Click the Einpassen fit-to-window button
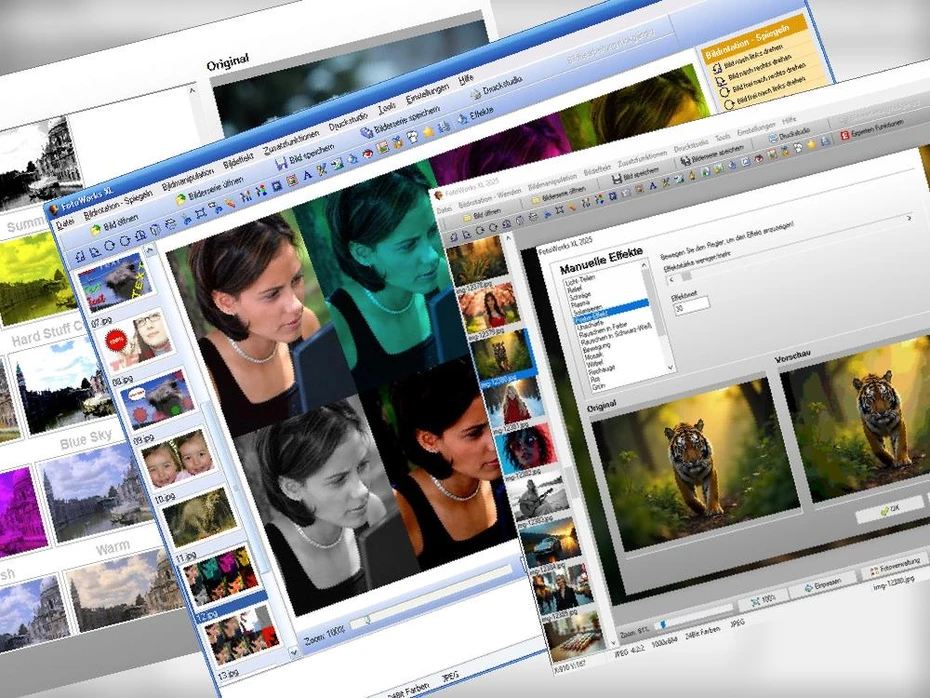Screen dimensions: 930x698 pyautogui.click(x=822, y=583)
